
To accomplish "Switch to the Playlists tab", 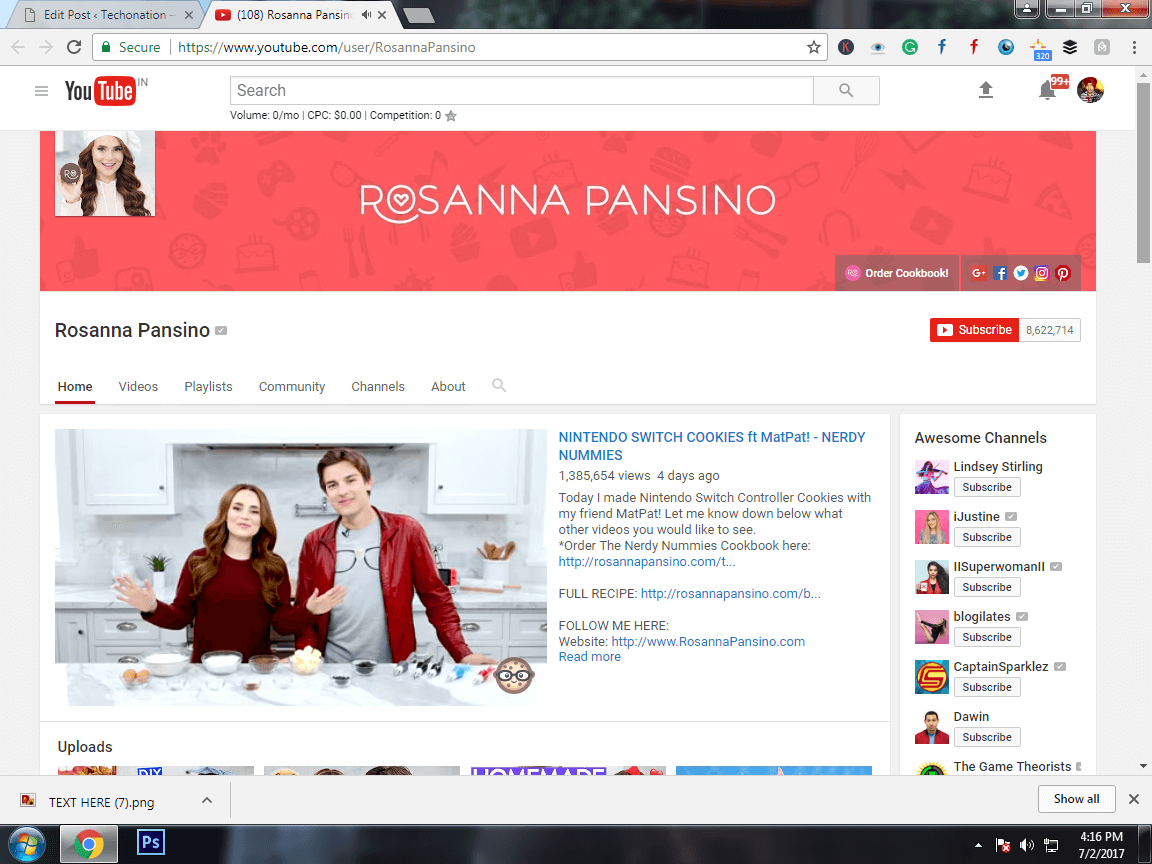I will click(208, 386).
